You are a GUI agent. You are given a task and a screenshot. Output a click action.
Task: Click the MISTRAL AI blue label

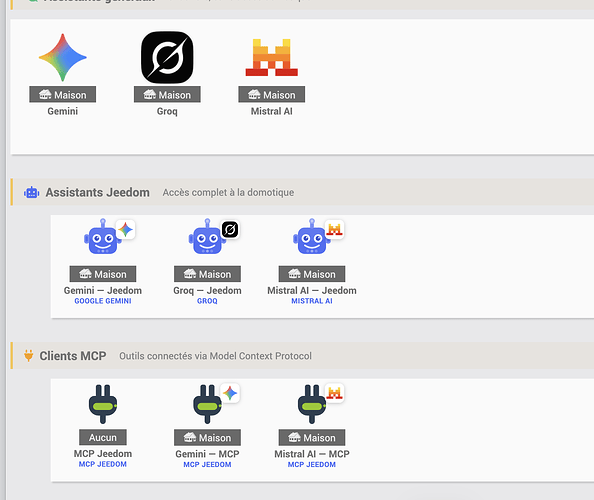click(312, 301)
